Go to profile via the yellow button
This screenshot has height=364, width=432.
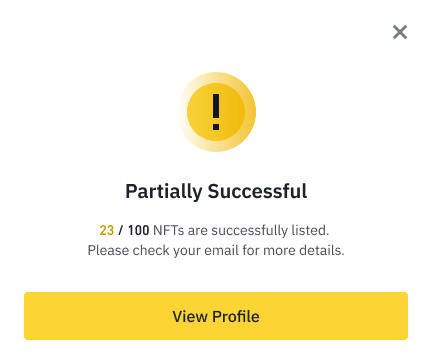click(x=216, y=316)
